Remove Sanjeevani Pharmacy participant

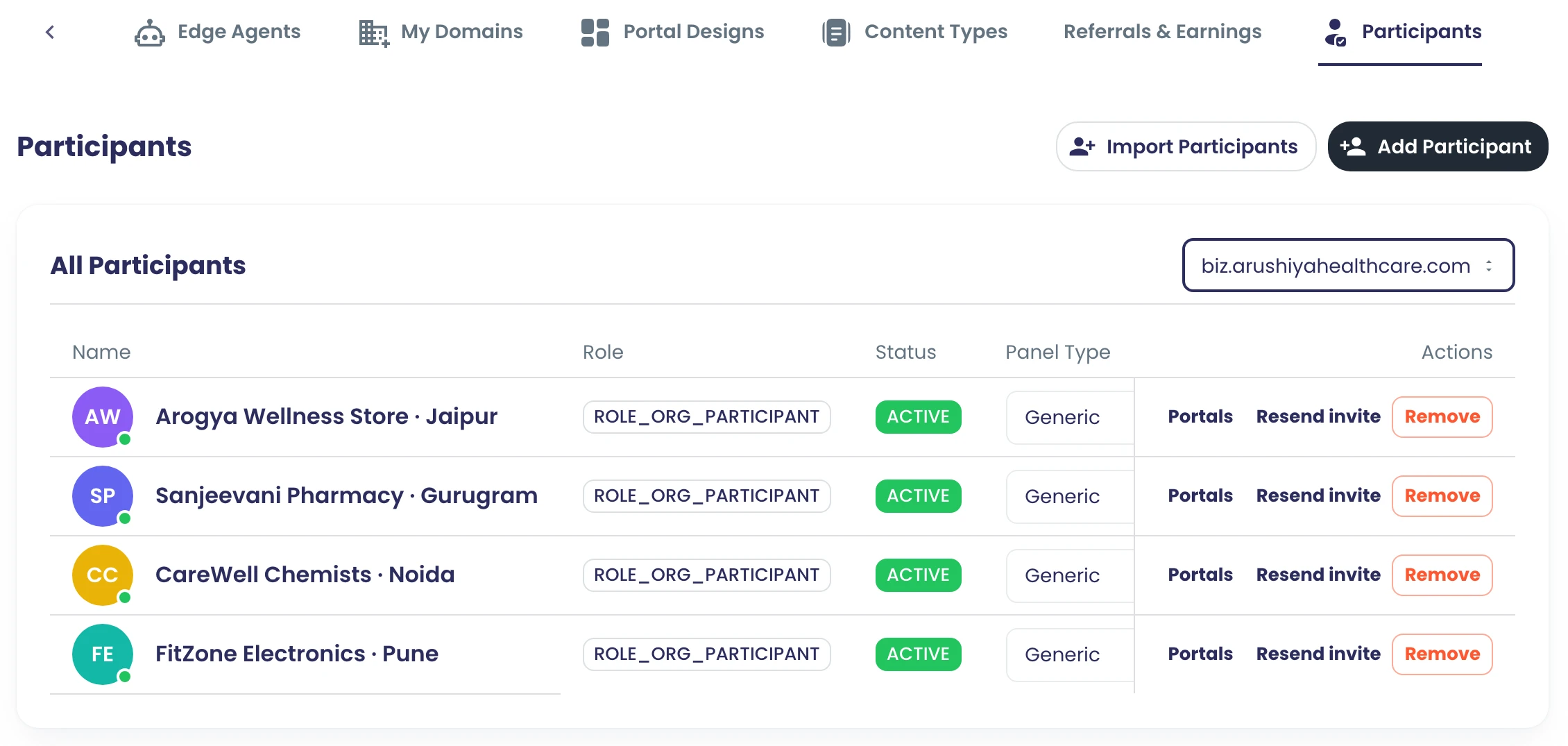1442,496
